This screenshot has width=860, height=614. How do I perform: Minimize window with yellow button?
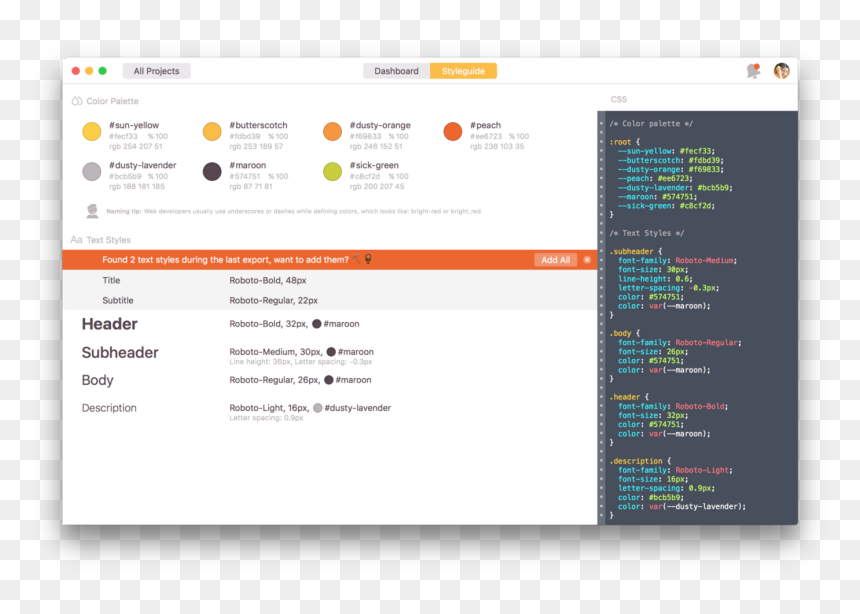(89, 71)
